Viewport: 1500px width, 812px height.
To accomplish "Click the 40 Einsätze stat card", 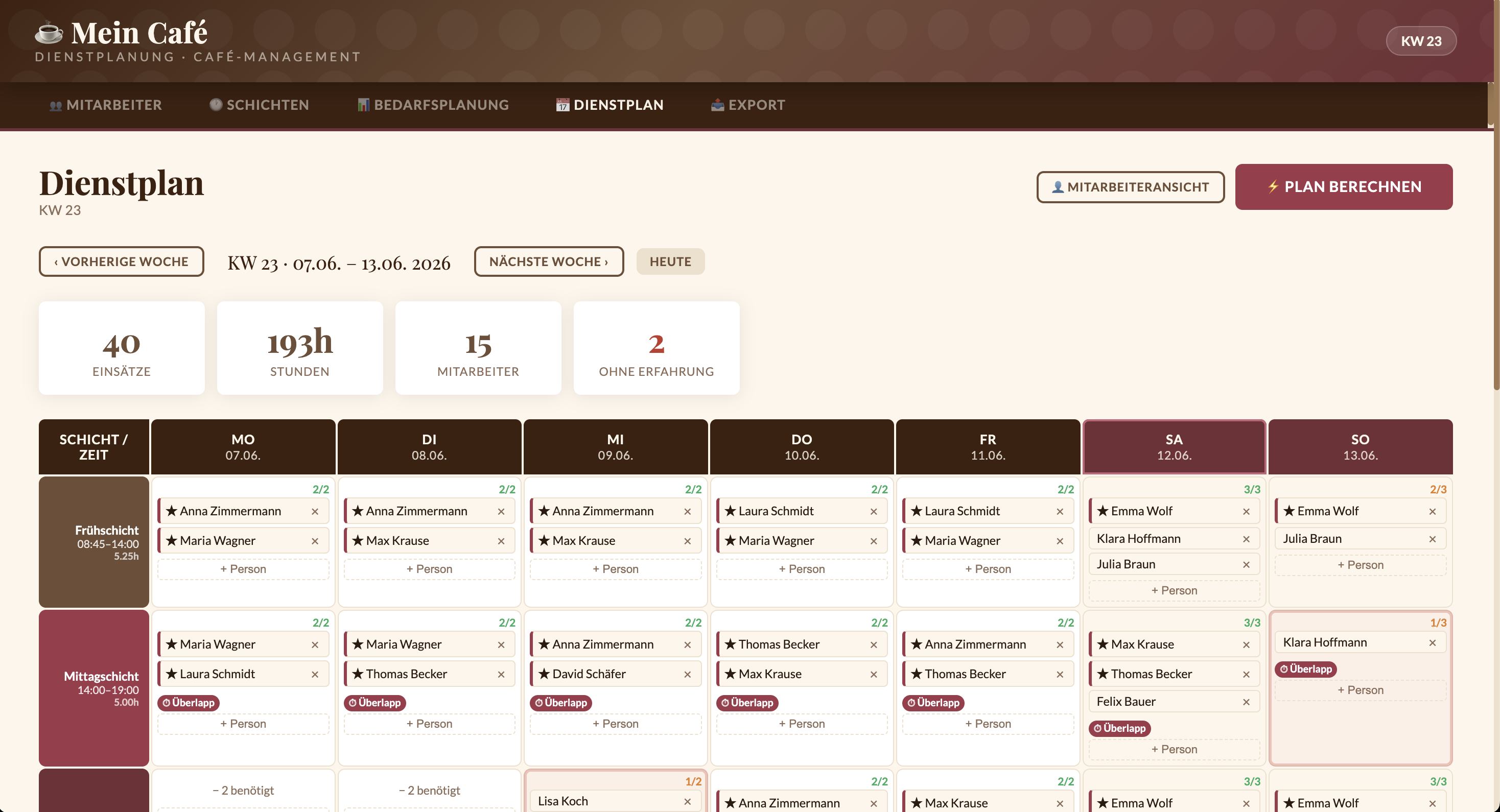I will [122, 348].
